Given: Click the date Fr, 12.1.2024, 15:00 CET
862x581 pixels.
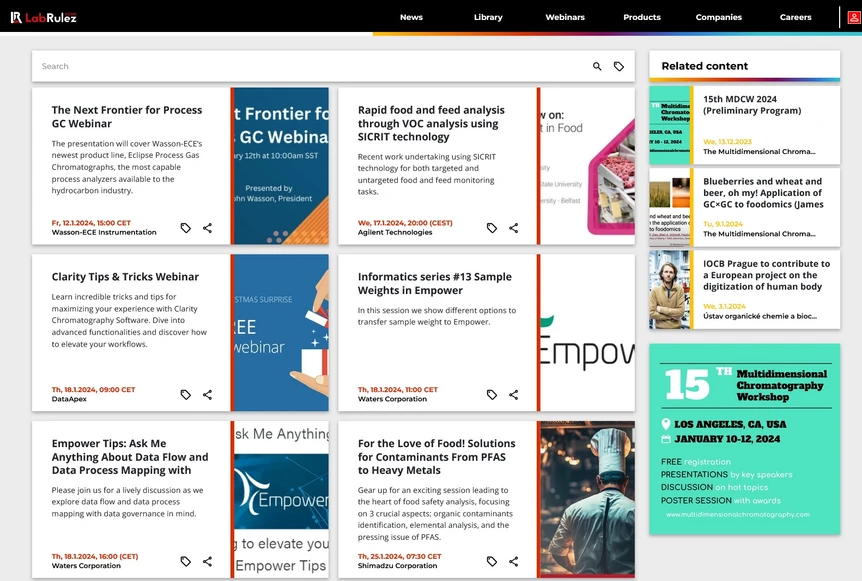Looking at the screenshot, I should (x=91, y=223).
